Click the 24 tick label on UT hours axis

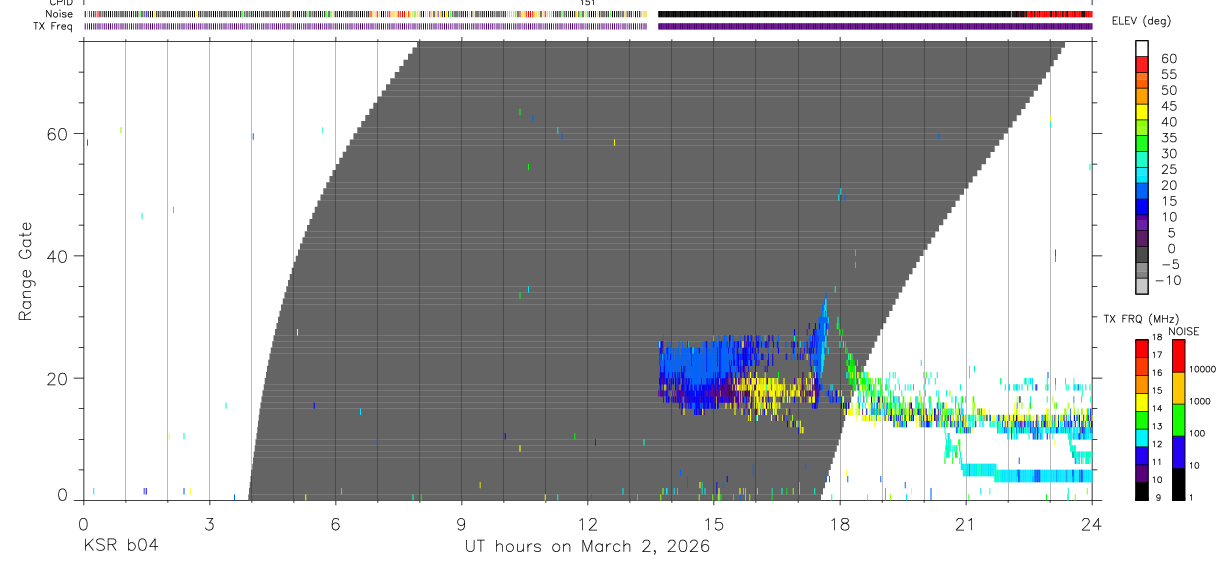pos(1092,524)
